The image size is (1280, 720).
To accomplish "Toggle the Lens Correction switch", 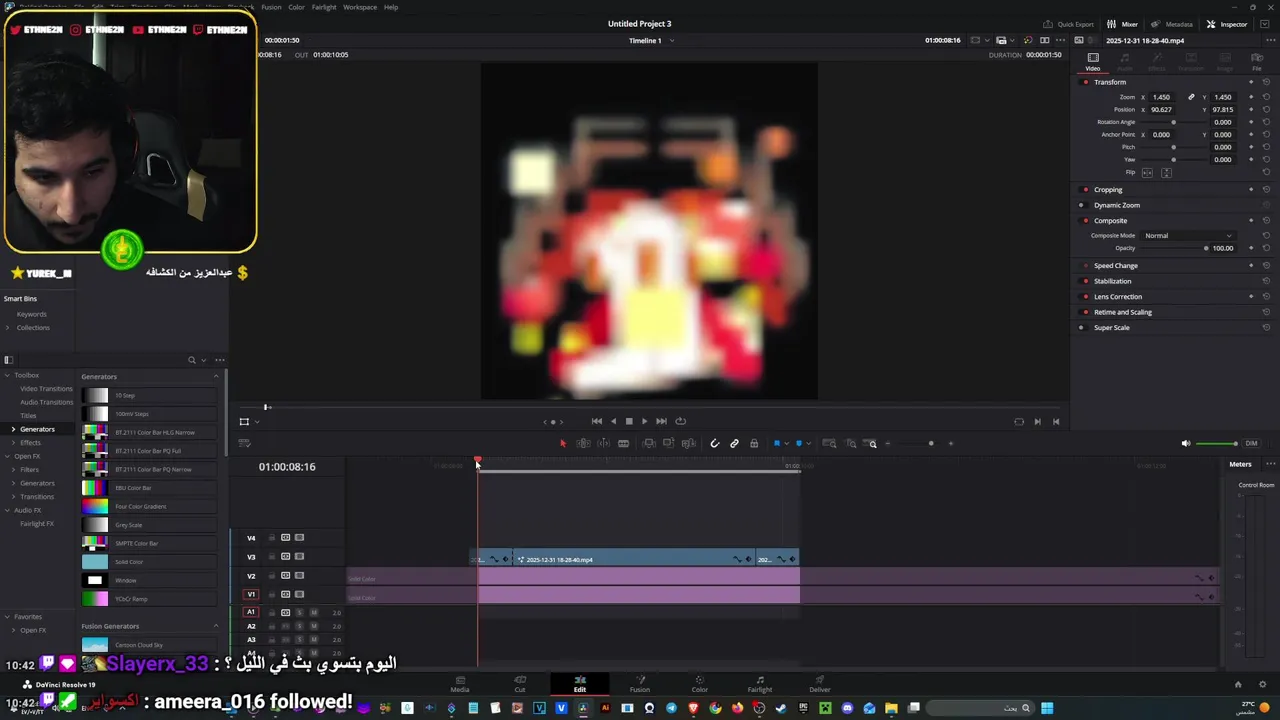I will coord(1086,296).
